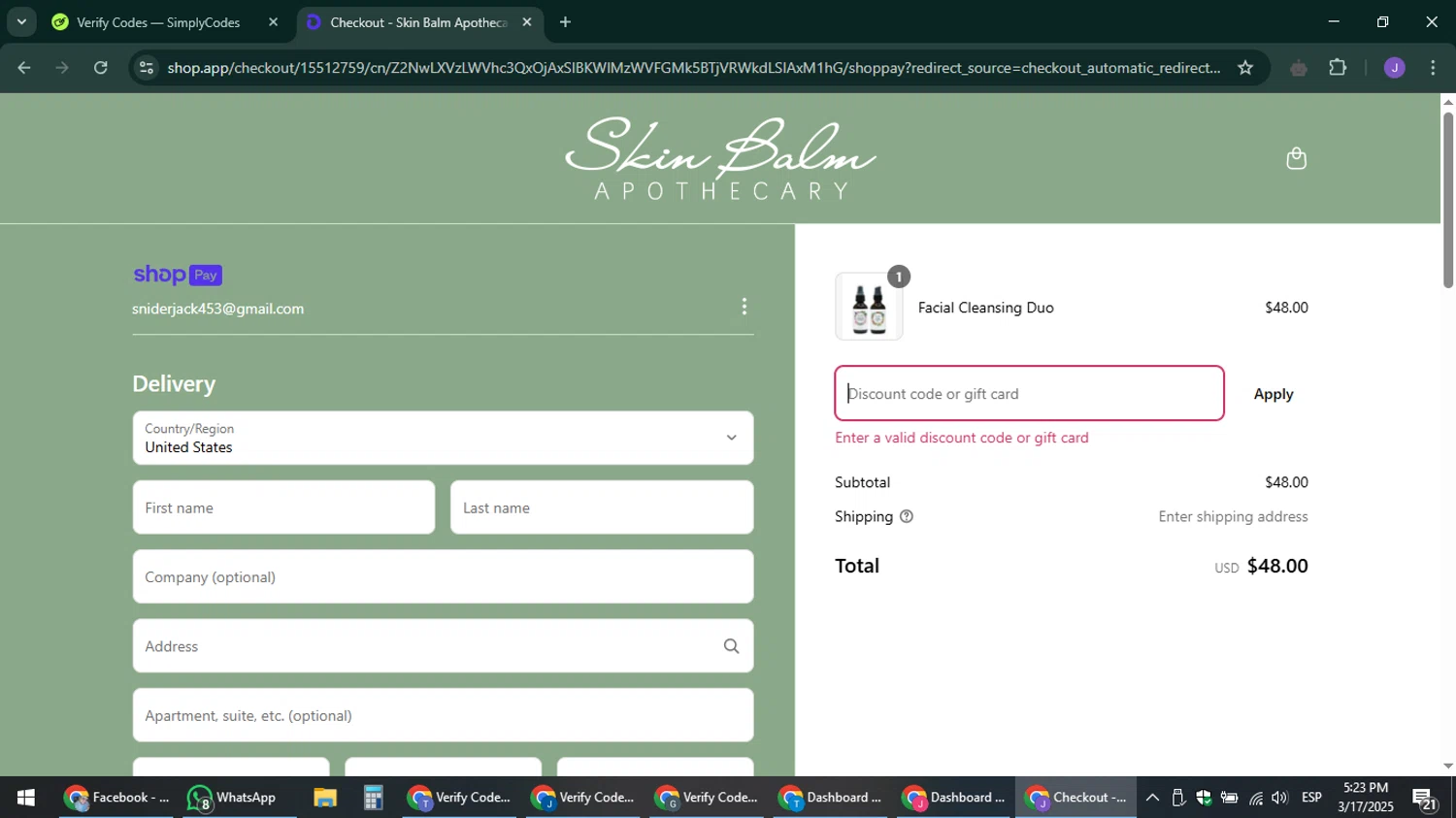The height and width of the screenshot is (818, 1456).
Task: Click the invalid discount code error message
Action: 962,438
